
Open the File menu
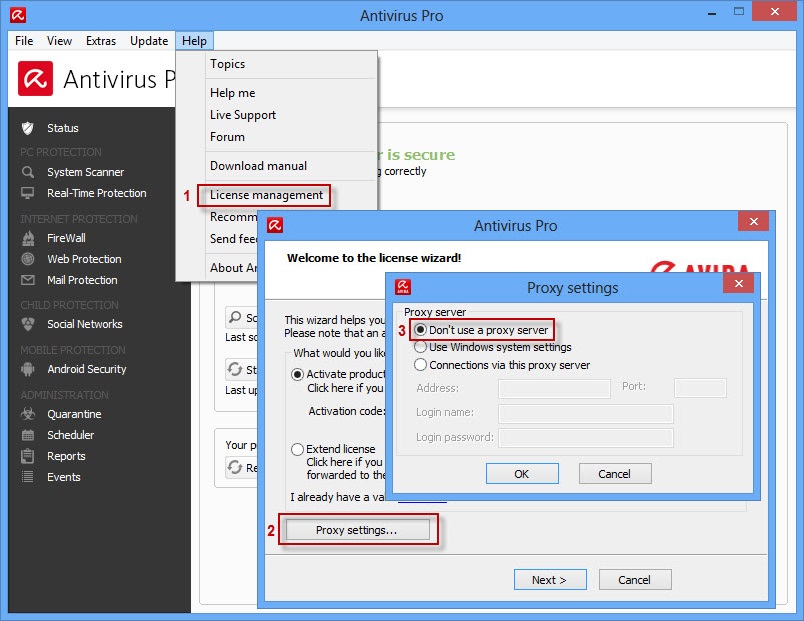24,41
